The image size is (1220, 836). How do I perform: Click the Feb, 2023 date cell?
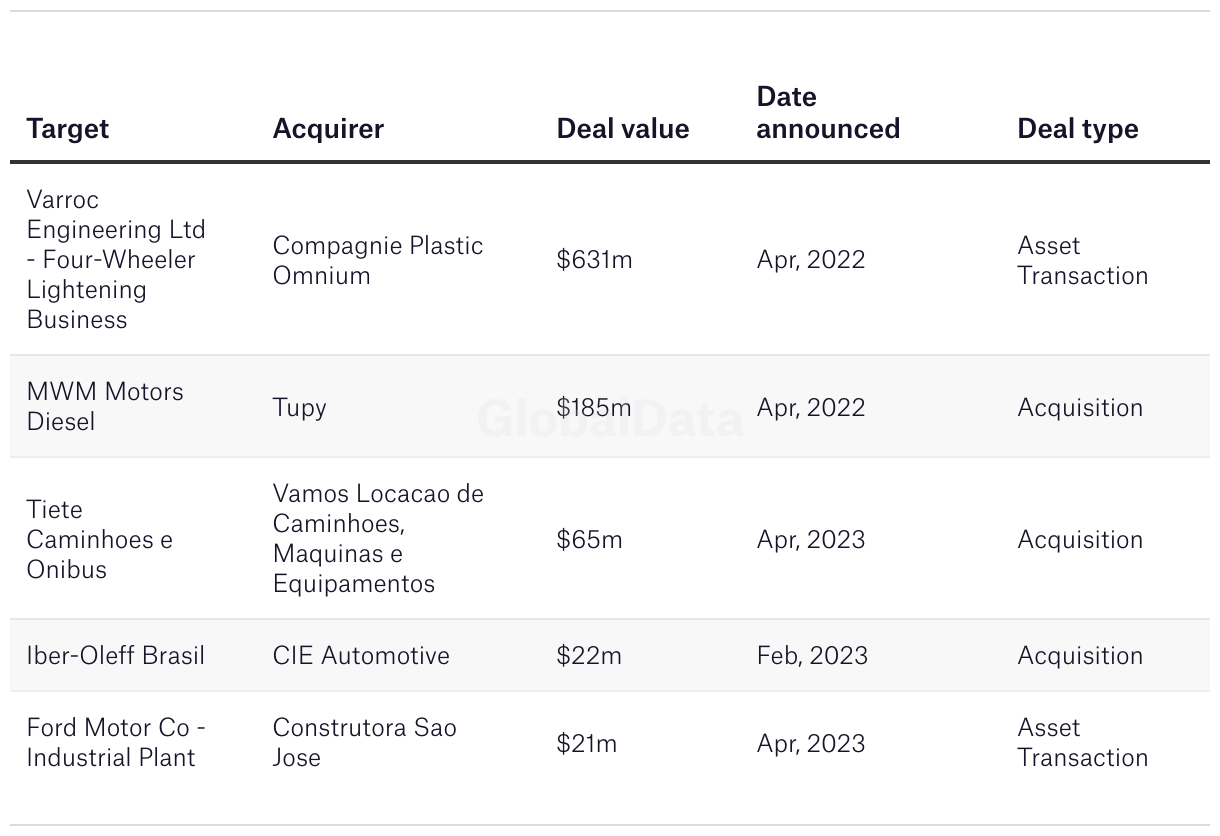coord(811,655)
